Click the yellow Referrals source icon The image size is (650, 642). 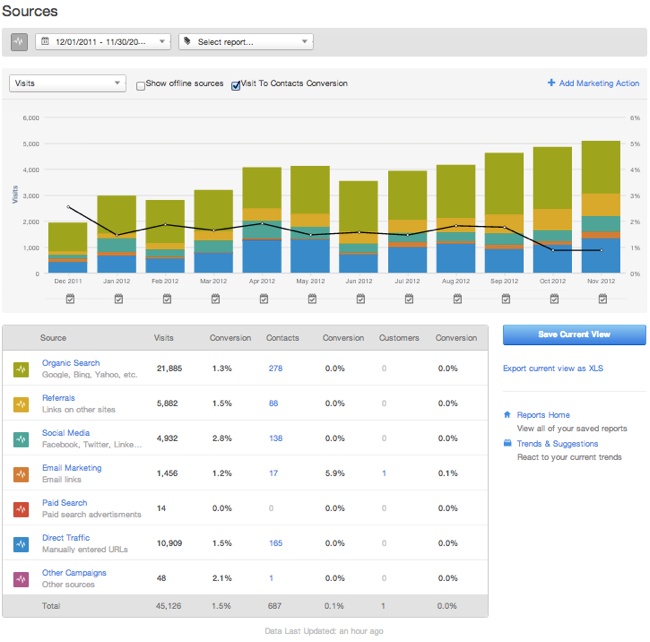point(21,404)
